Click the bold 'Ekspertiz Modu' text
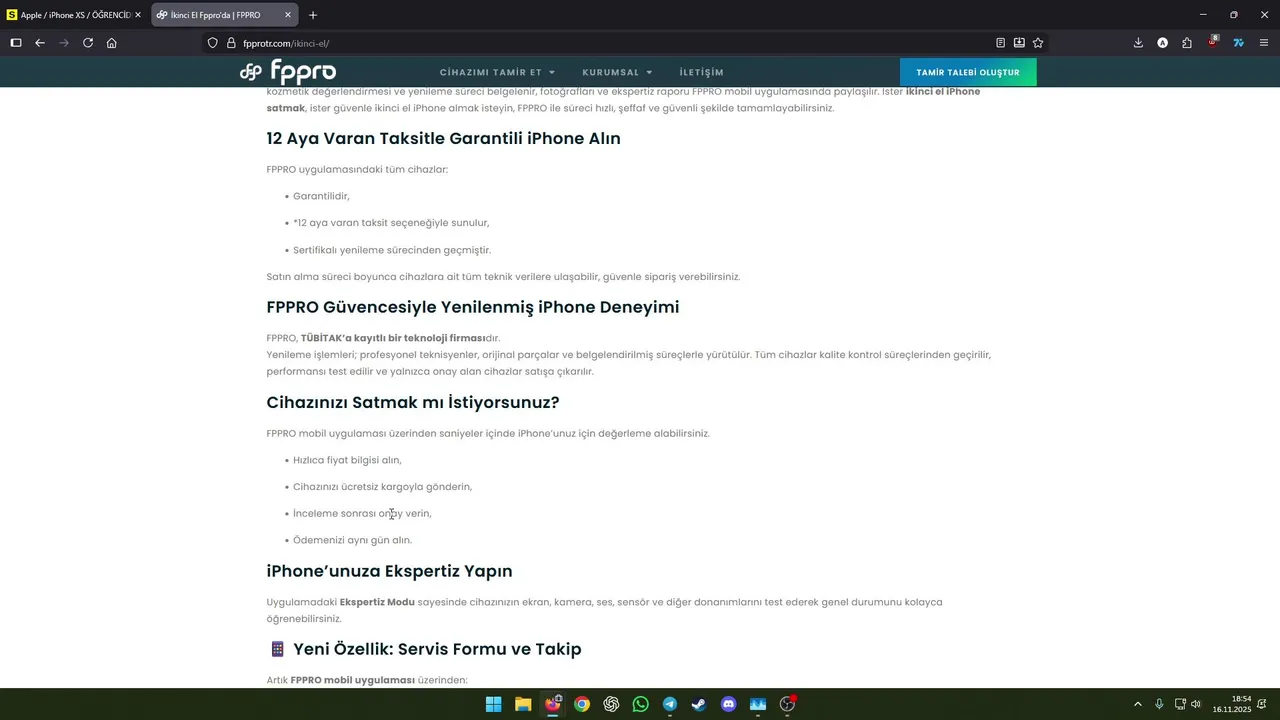Screen dimensions: 1280x720 click(x=377, y=602)
